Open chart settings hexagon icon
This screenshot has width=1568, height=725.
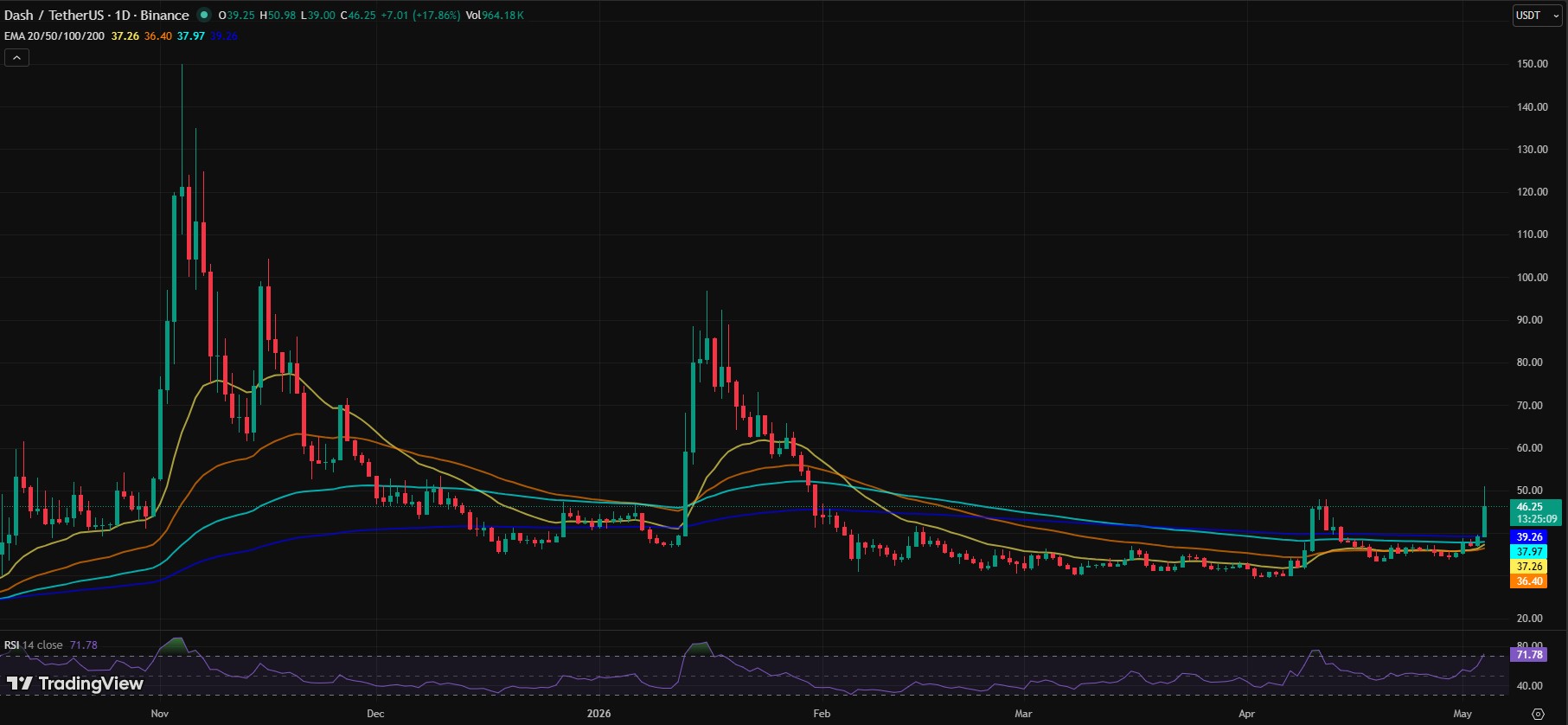[1538, 714]
